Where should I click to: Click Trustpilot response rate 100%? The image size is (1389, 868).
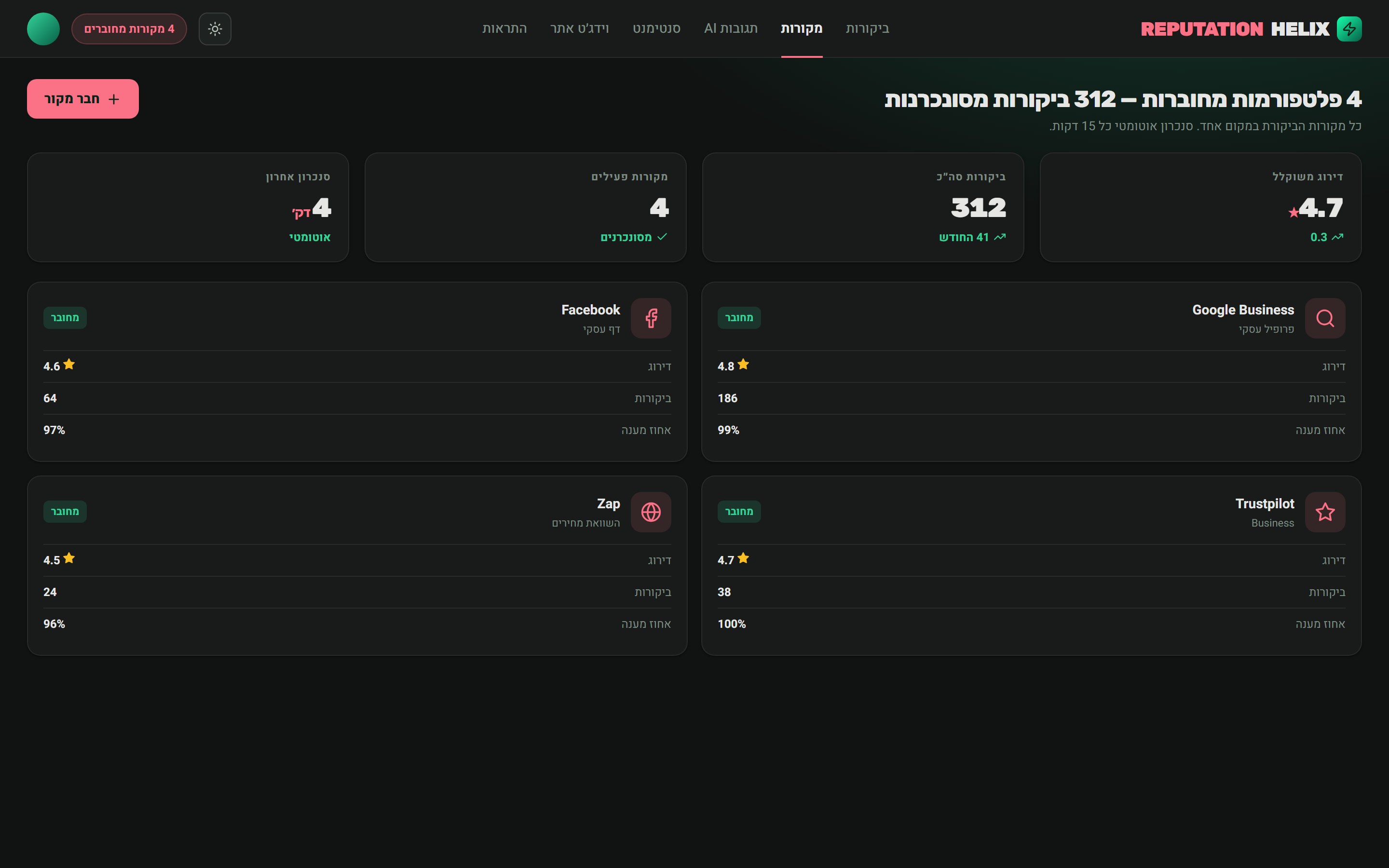click(732, 624)
